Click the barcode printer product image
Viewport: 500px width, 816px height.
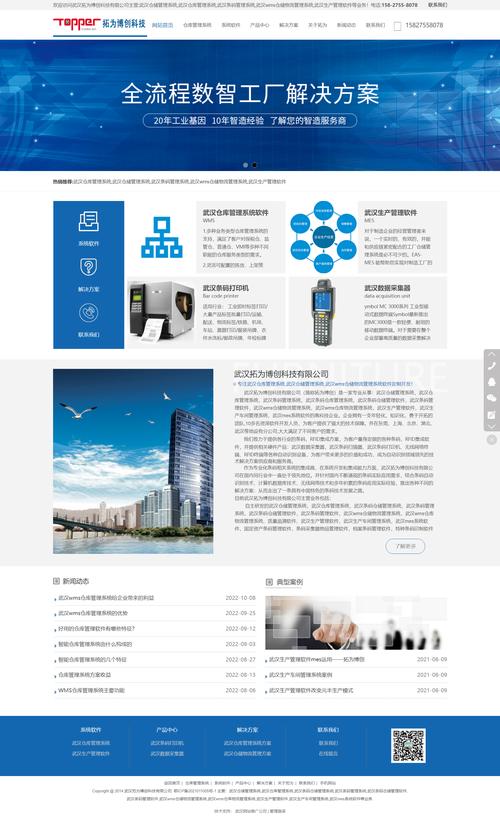[x=161, y=312]
